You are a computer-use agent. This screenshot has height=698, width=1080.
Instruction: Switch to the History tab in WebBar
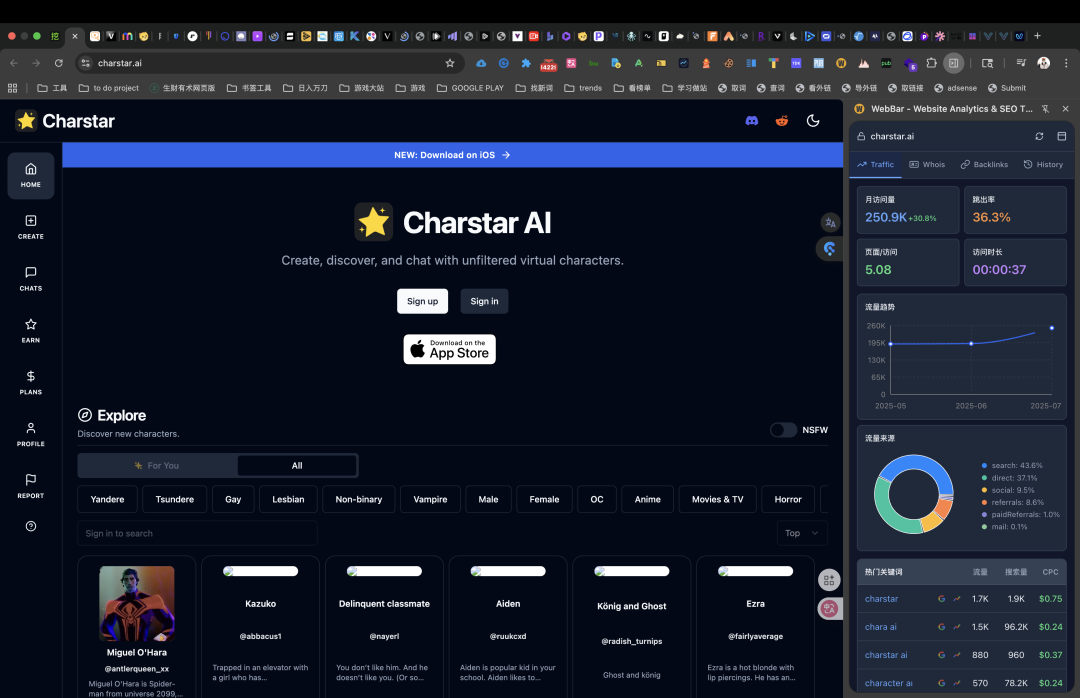coord(1043,165)
